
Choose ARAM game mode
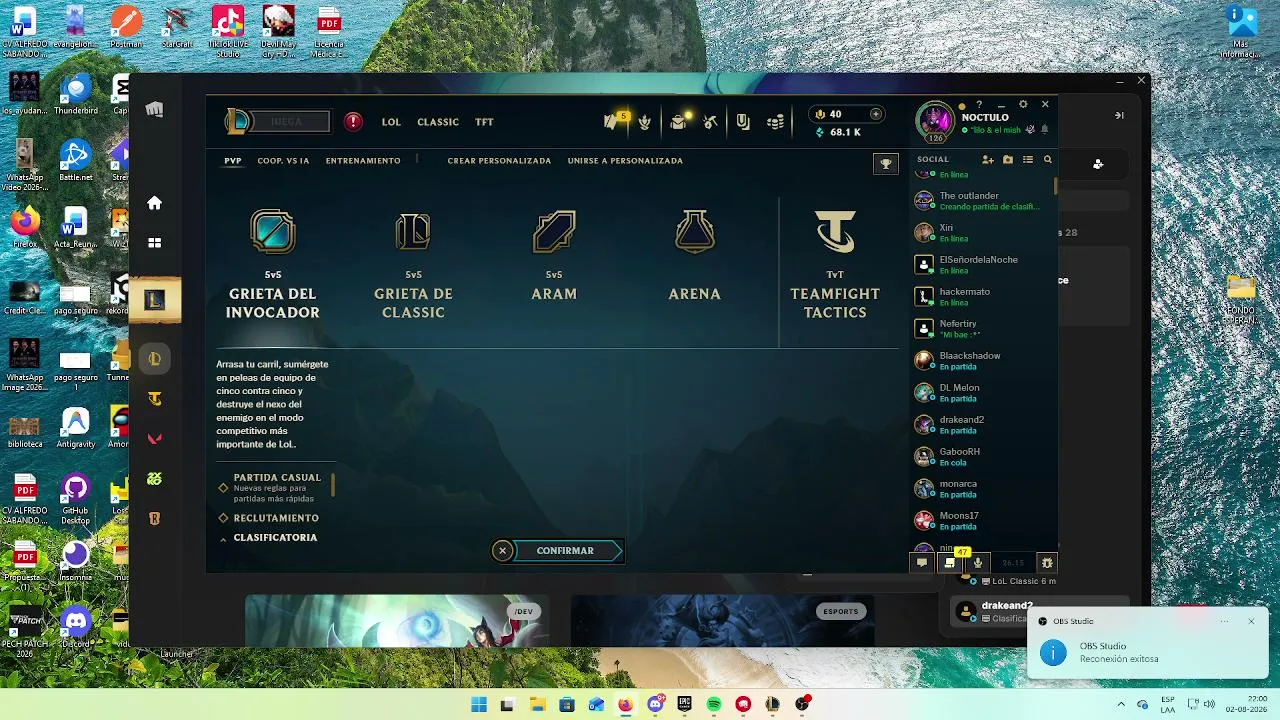(x=554, y=255)
